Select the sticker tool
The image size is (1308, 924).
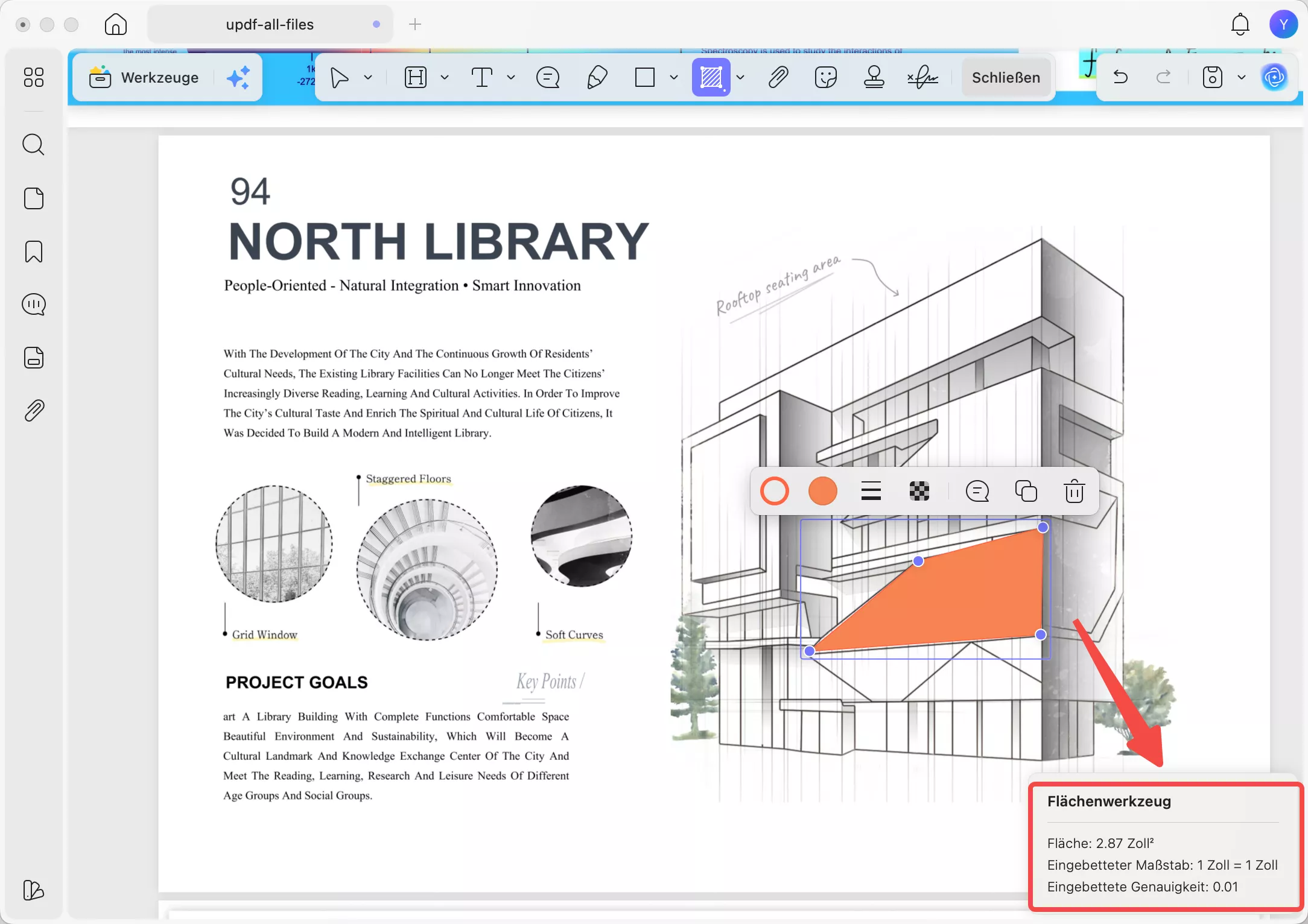click(825, 77)
